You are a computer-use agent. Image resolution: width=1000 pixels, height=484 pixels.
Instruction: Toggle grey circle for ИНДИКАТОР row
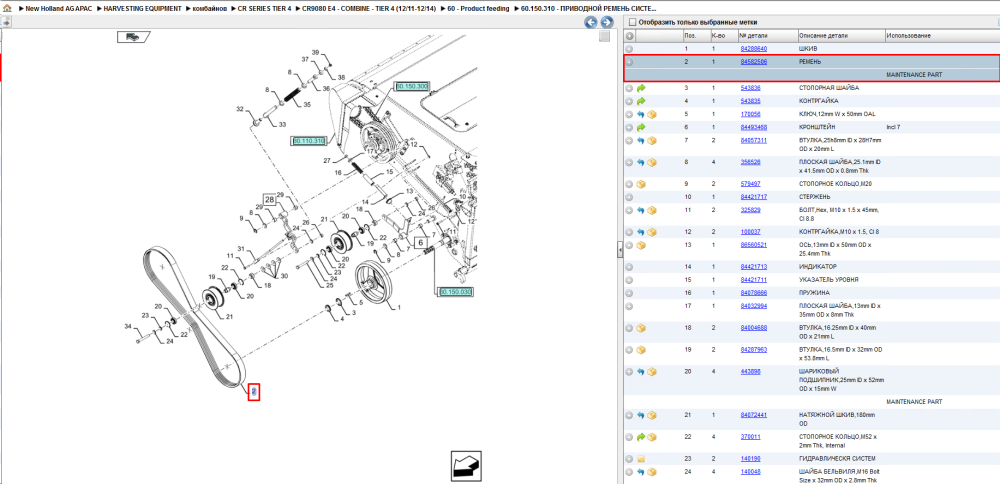pyautogui.click(x=629, y=267)
